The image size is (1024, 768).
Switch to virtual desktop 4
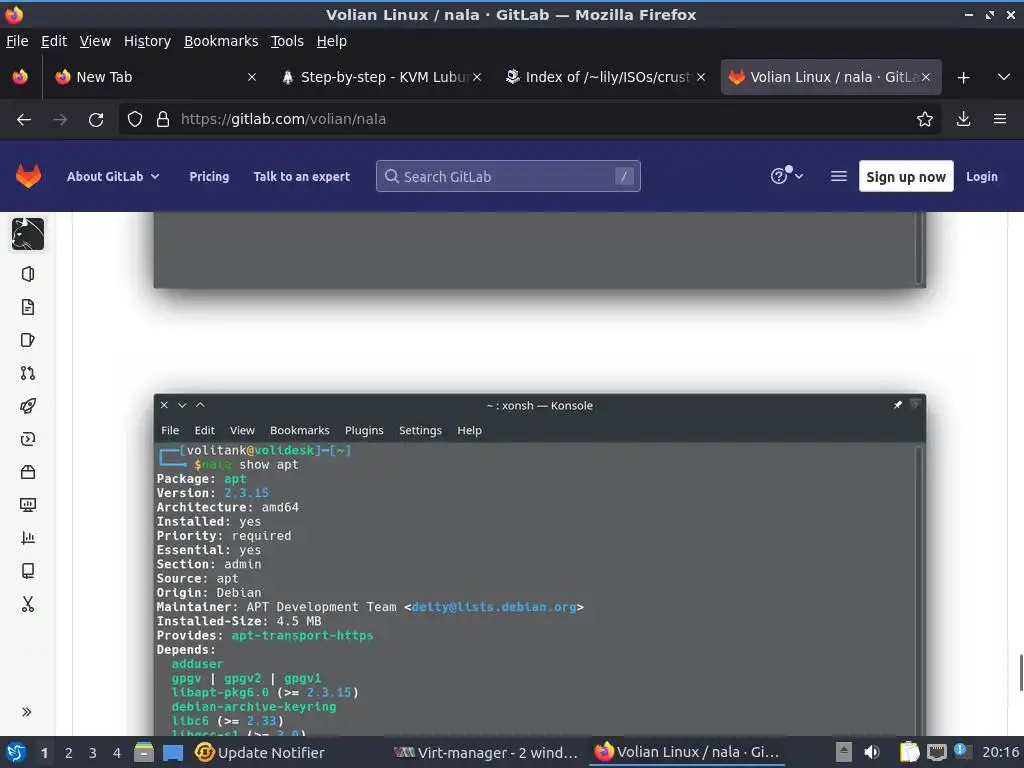(117, 753)
